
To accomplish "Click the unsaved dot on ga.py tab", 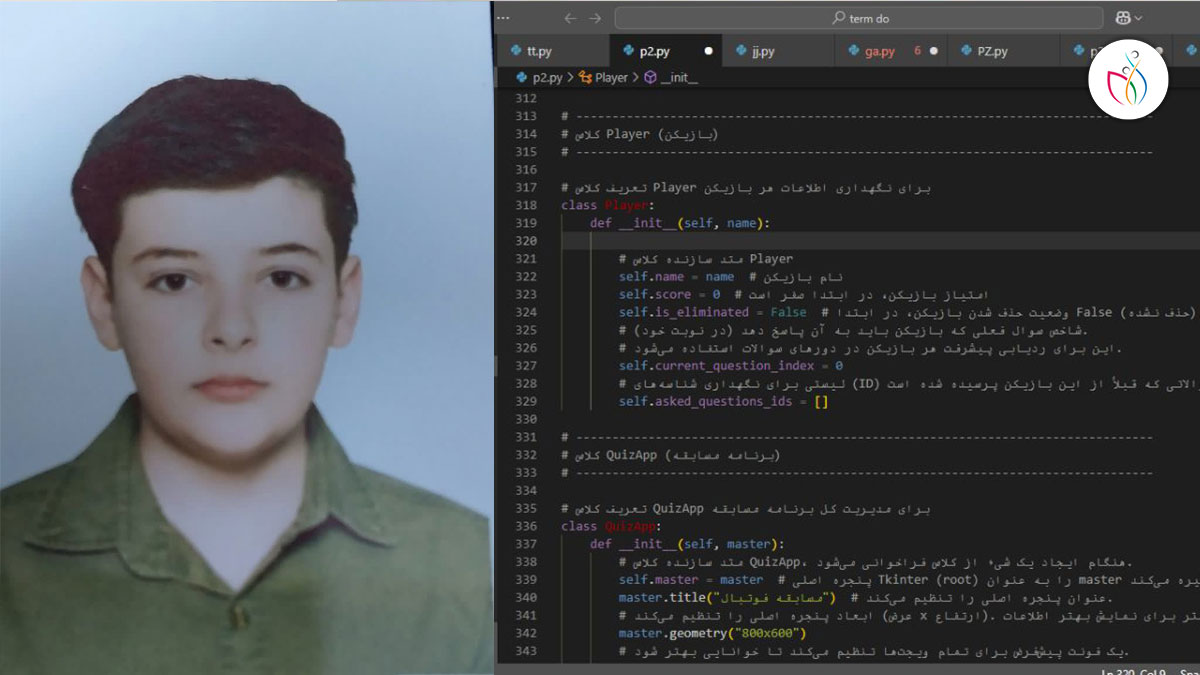I will (x=933, y=51).
